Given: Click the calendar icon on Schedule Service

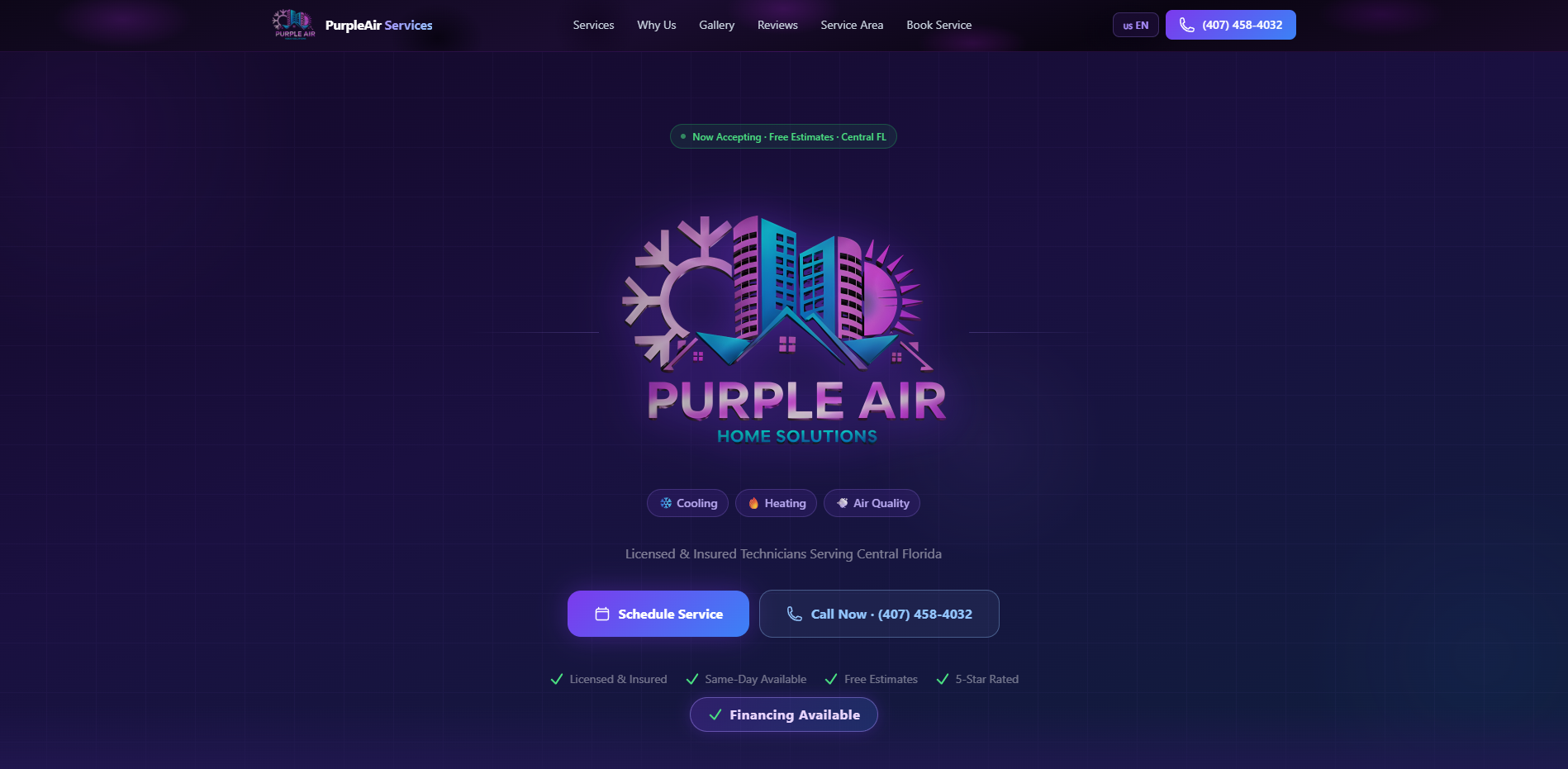Looking at the screenshot, I should pyautogui.click(x=602, y=614).
